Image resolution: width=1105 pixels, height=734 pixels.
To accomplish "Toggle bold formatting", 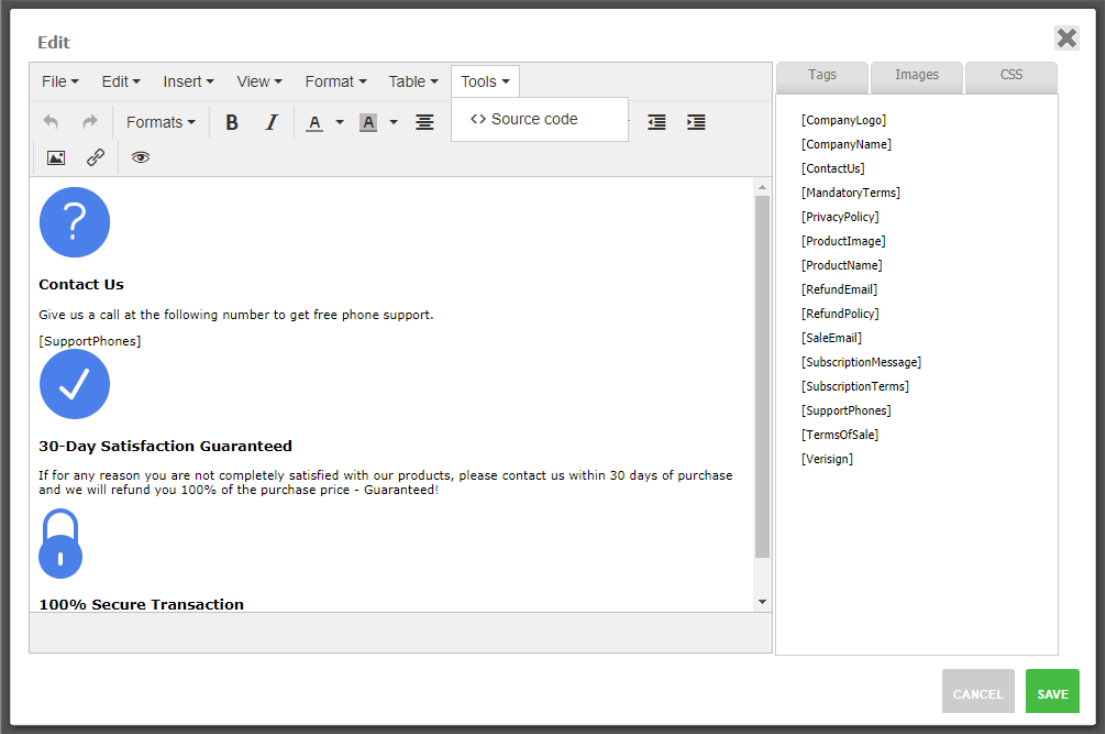I will pyautogui.click(x=232, y=122).
